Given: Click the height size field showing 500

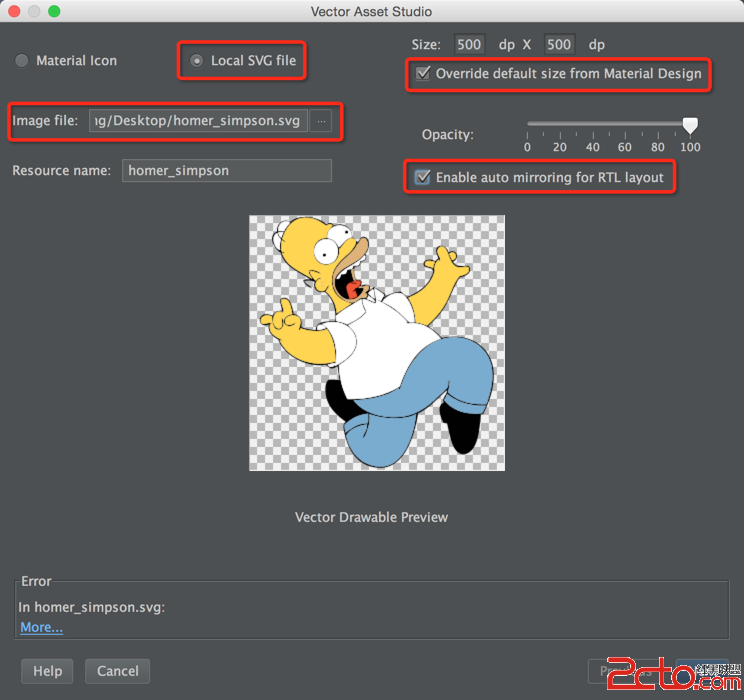Looking at the screenshot, I should pos(559,45).
